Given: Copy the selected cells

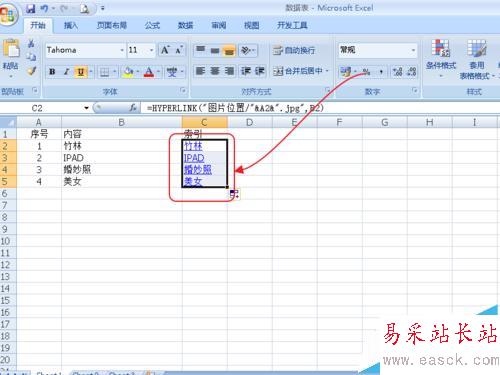Looking at the screenshot, I should [x=31, y=57].
